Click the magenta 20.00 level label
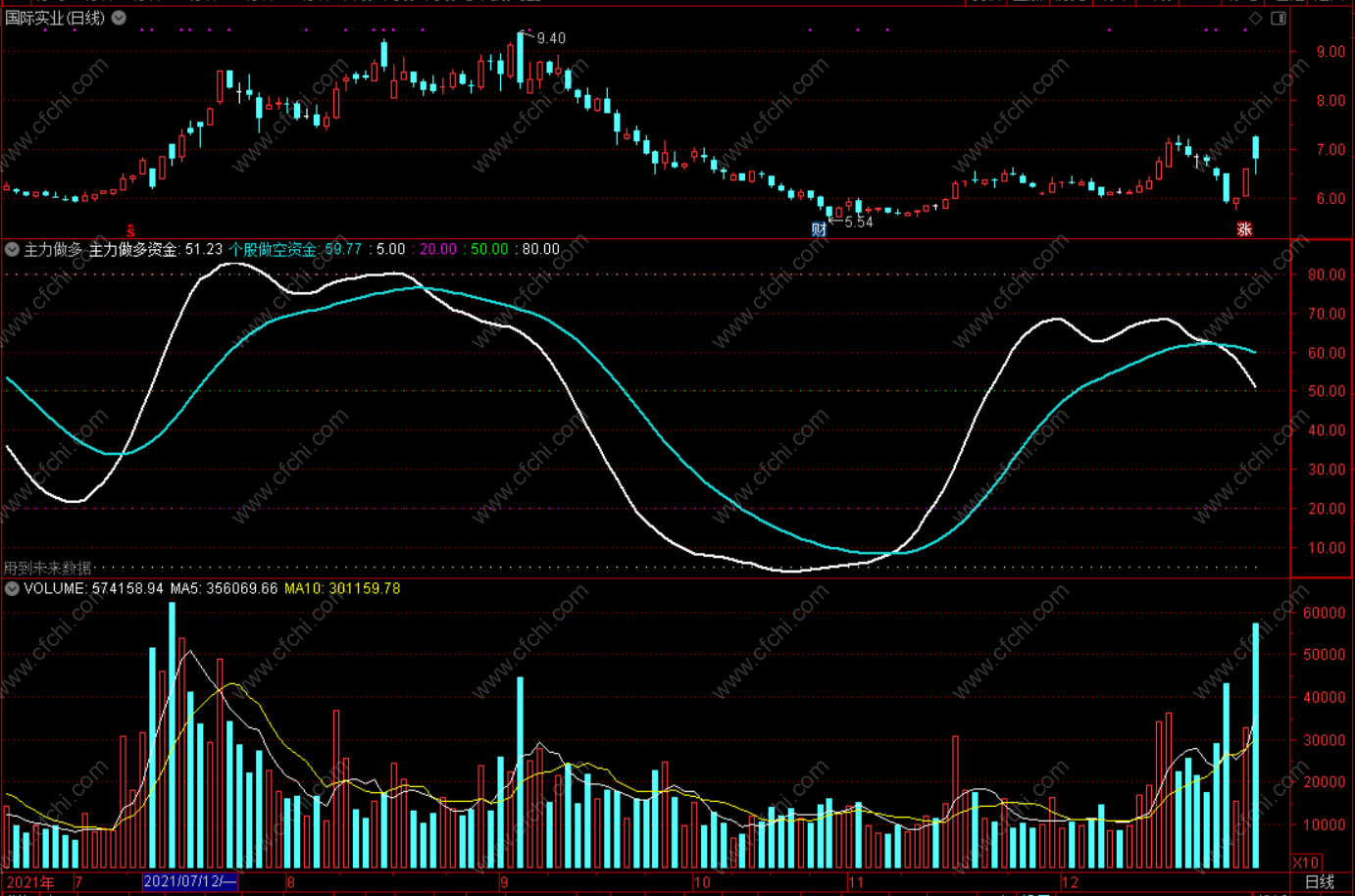This screenshot has width=1355, height=896. (x=438, y=249)
